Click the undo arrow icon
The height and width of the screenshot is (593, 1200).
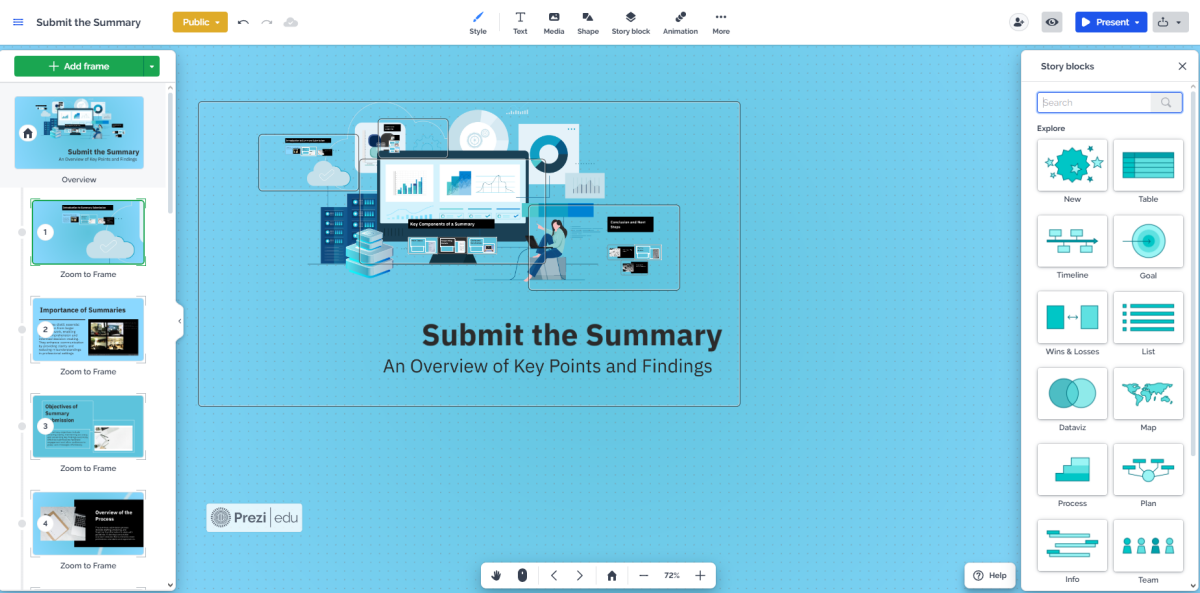[x=243, y=22]
